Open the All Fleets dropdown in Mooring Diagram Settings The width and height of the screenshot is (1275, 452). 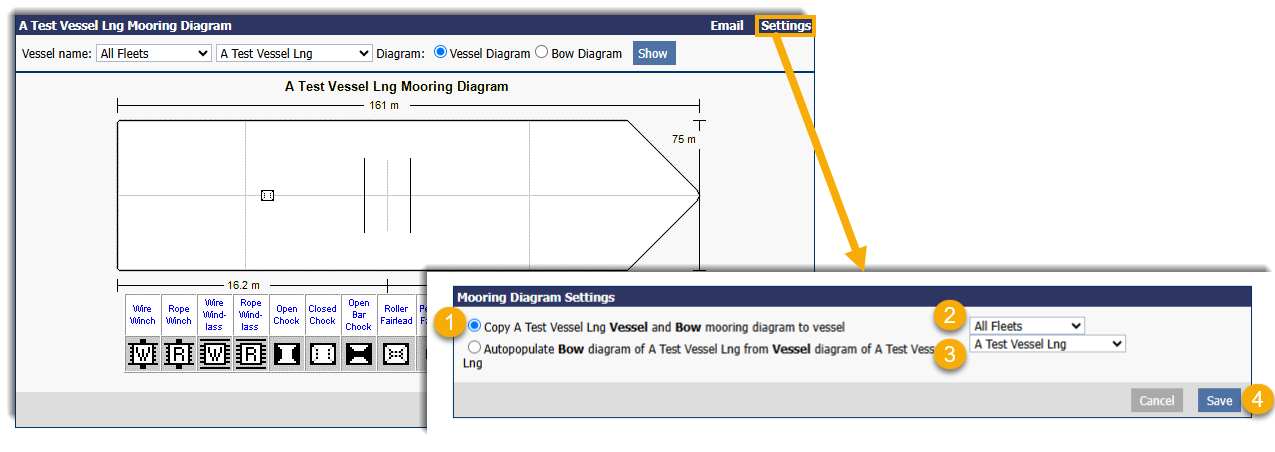click(1027, 326)
